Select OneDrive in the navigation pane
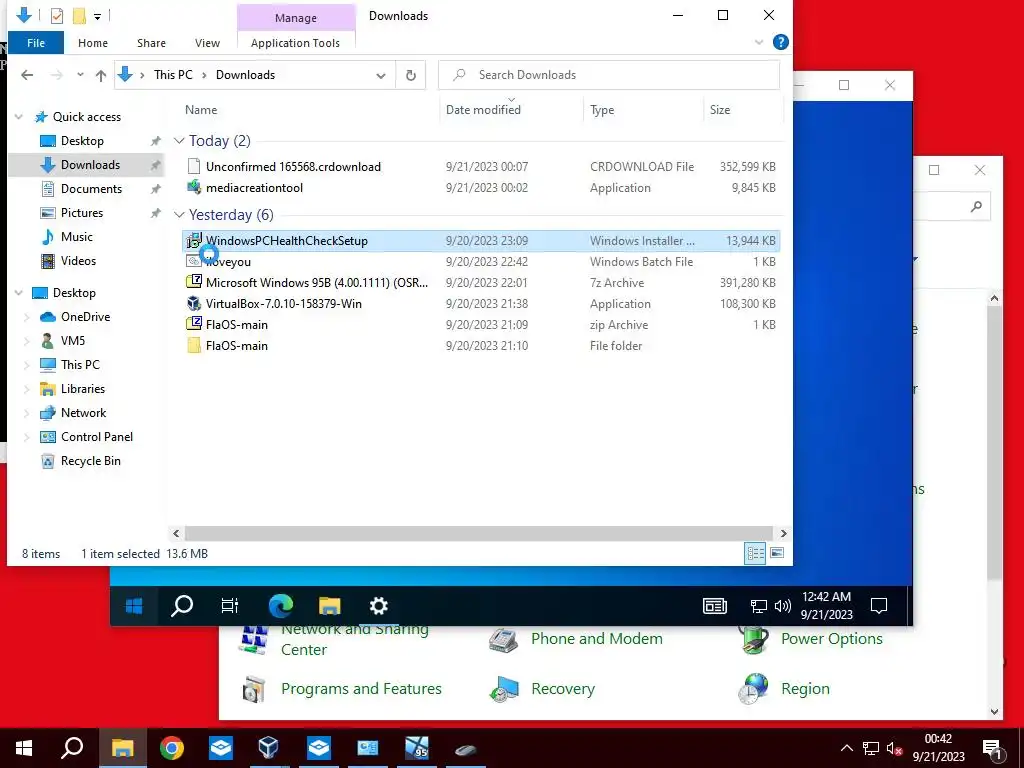 (x=85, y=317)
